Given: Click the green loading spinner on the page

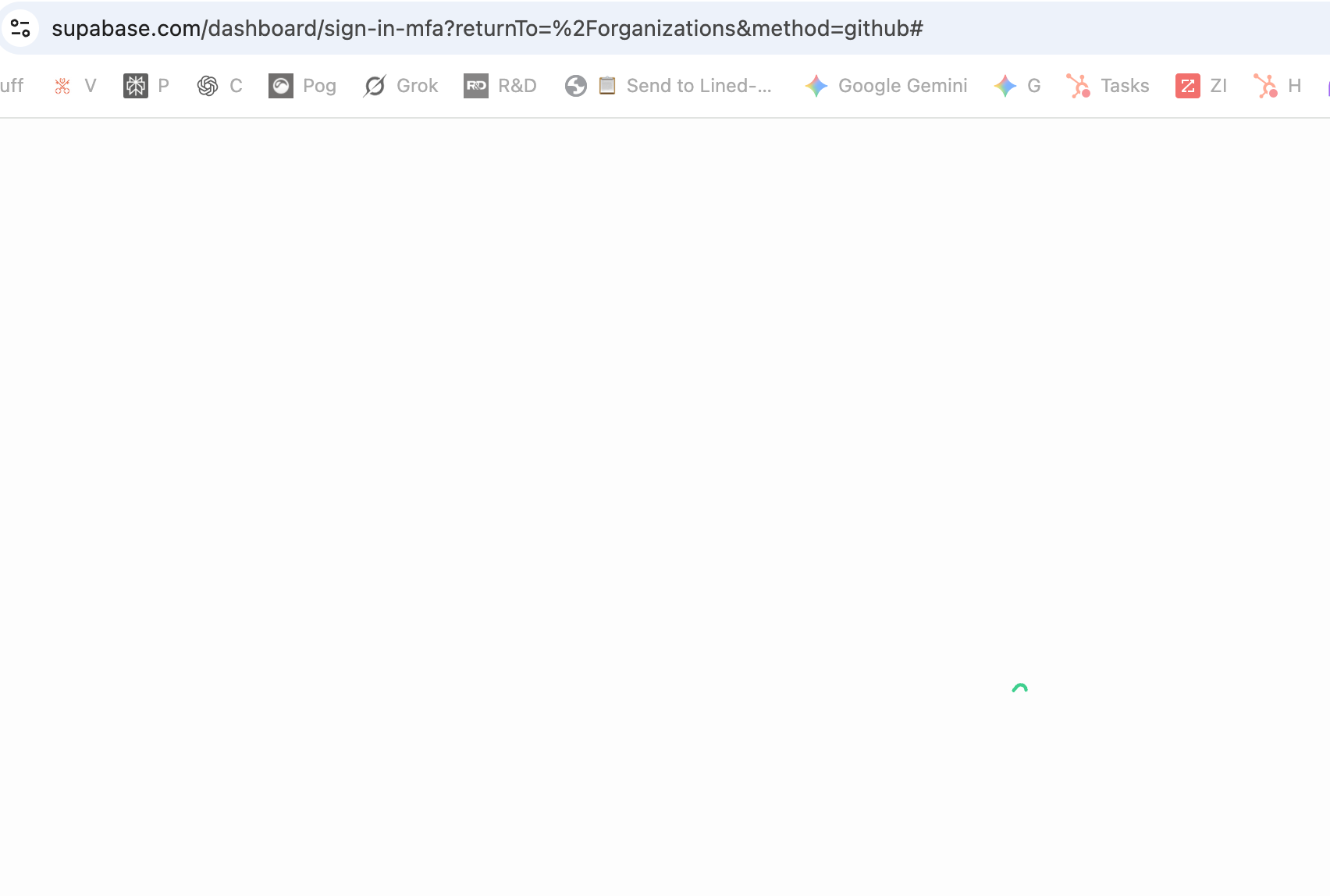Looking at the screenshot, I should coord(1021,690).
